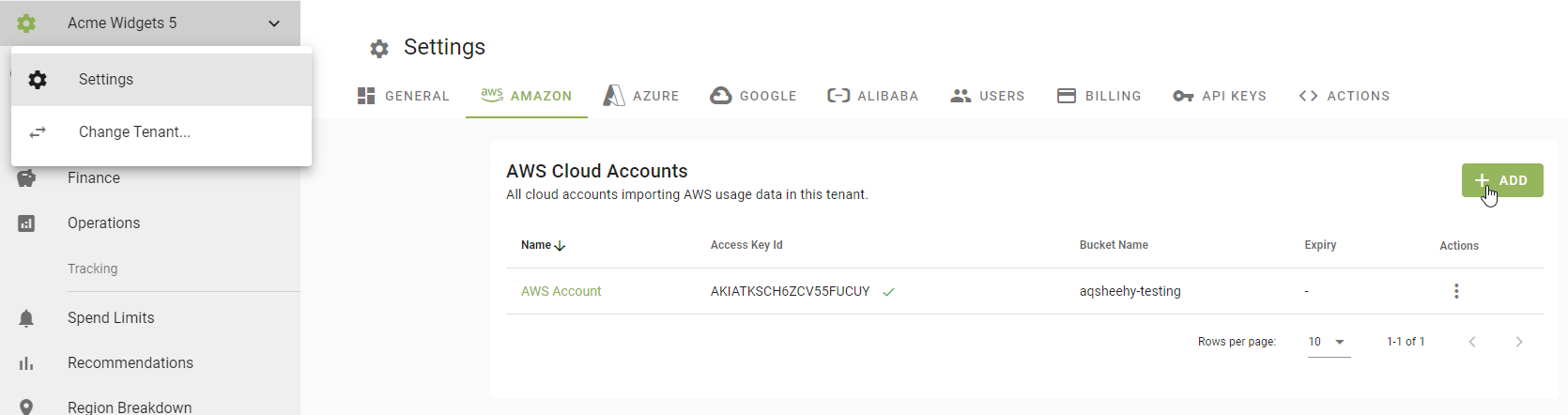
Task: Click the Finance piggy bank icon
Action: [x=26, y=178]
